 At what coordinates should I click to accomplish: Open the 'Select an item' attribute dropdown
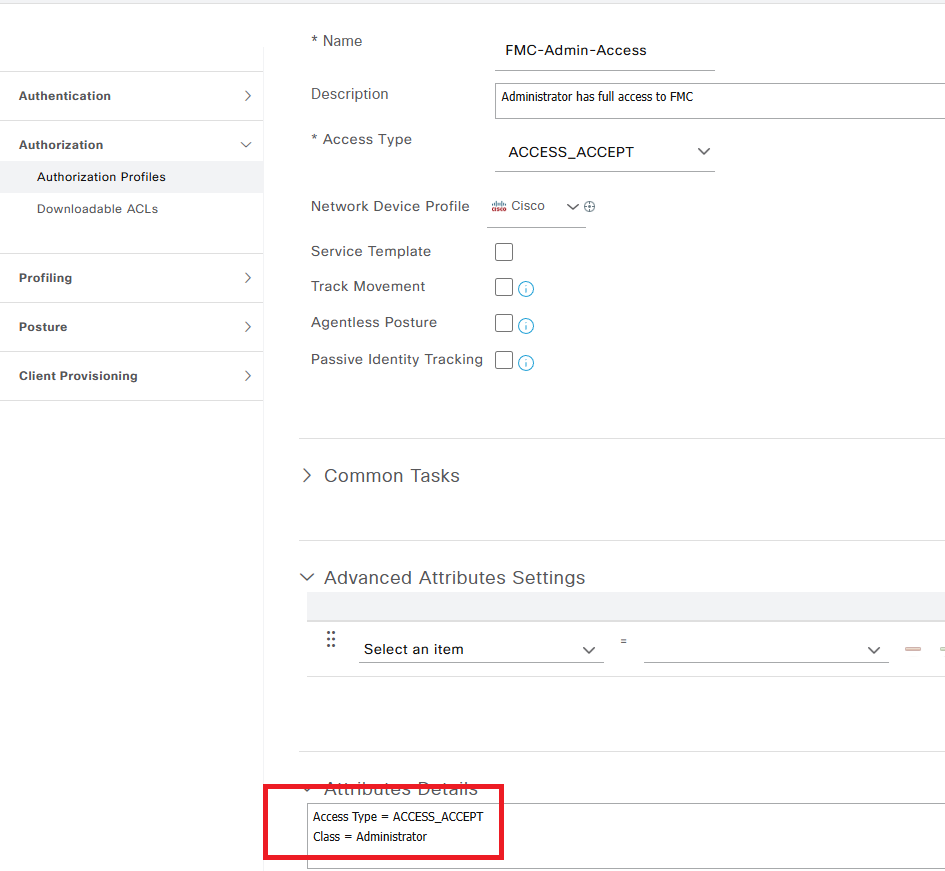[x=481, y=649]
